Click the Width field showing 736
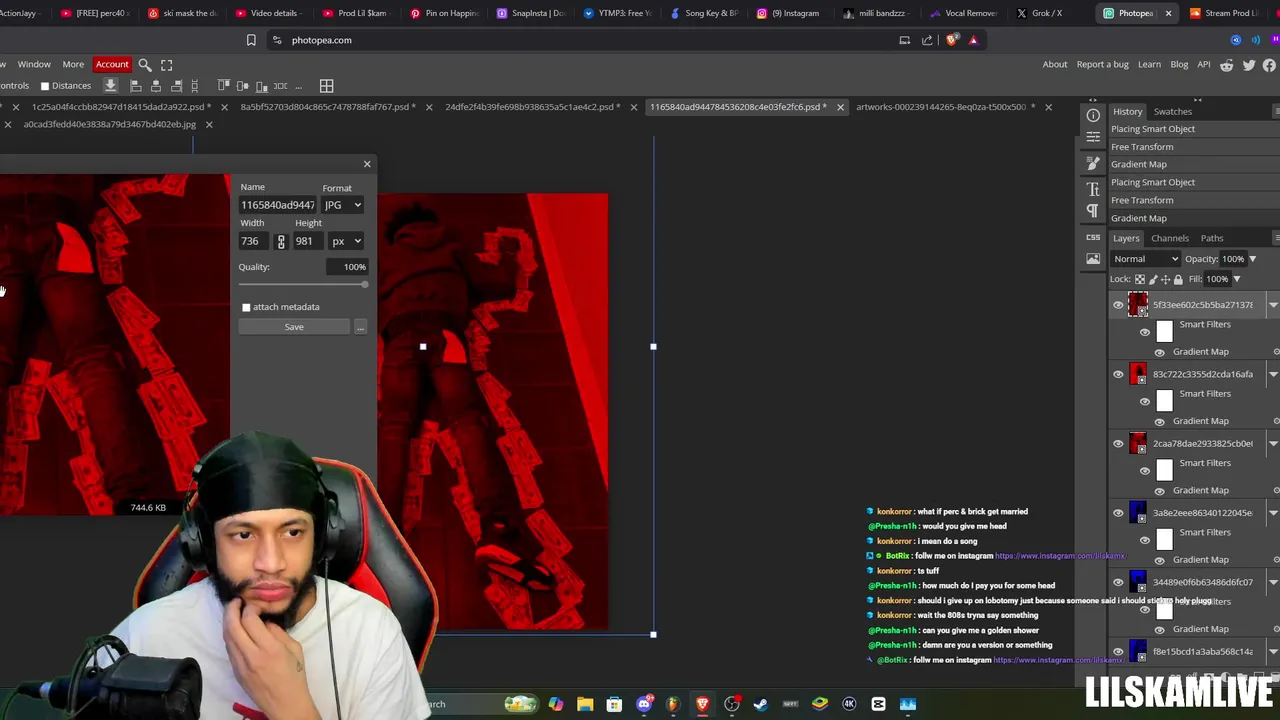Viewport: 1280px width, 720px height. (254, 241)
